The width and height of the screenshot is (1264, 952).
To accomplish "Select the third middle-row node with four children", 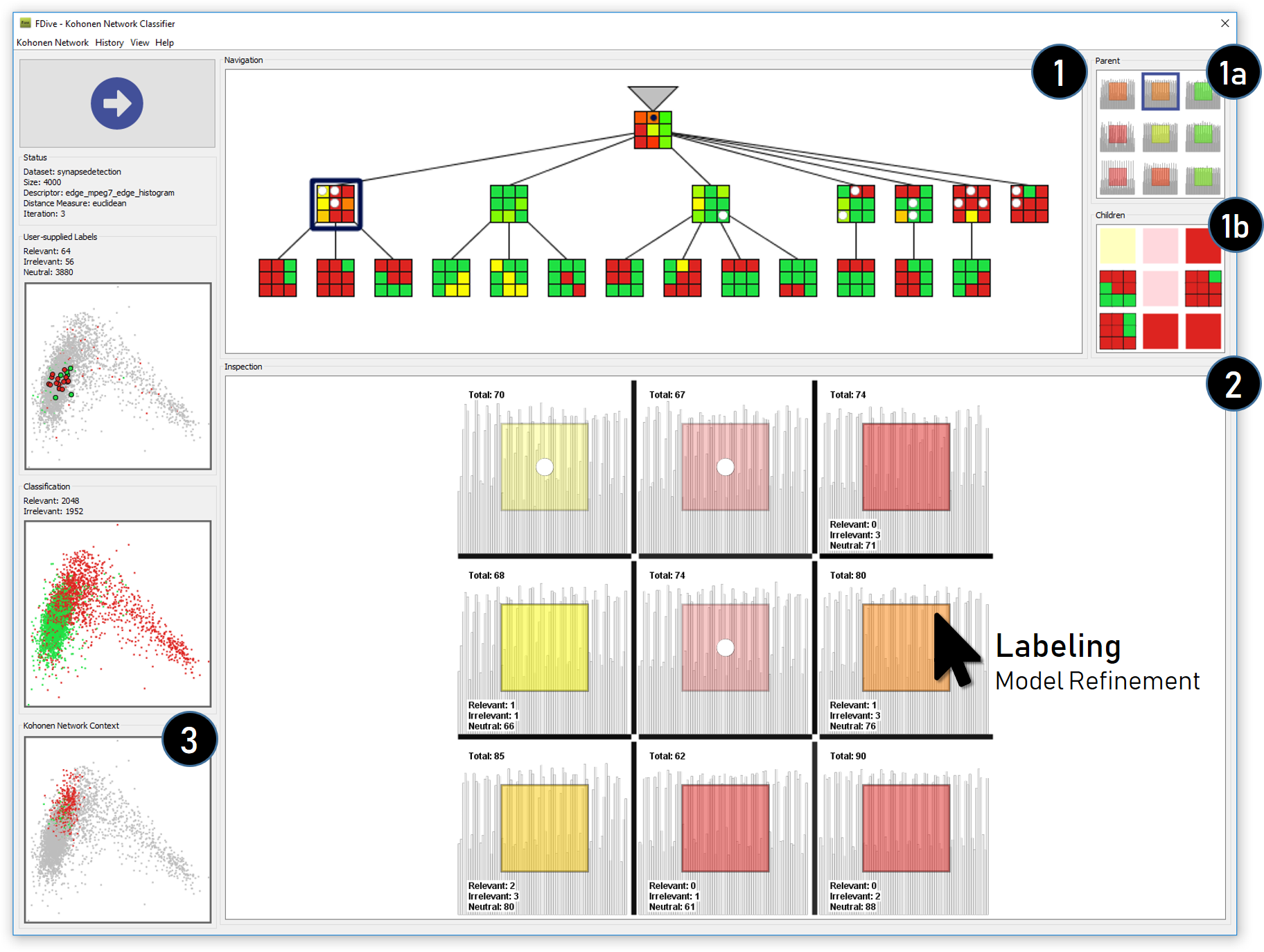I will pyautogui.click(x=710, y=204).
